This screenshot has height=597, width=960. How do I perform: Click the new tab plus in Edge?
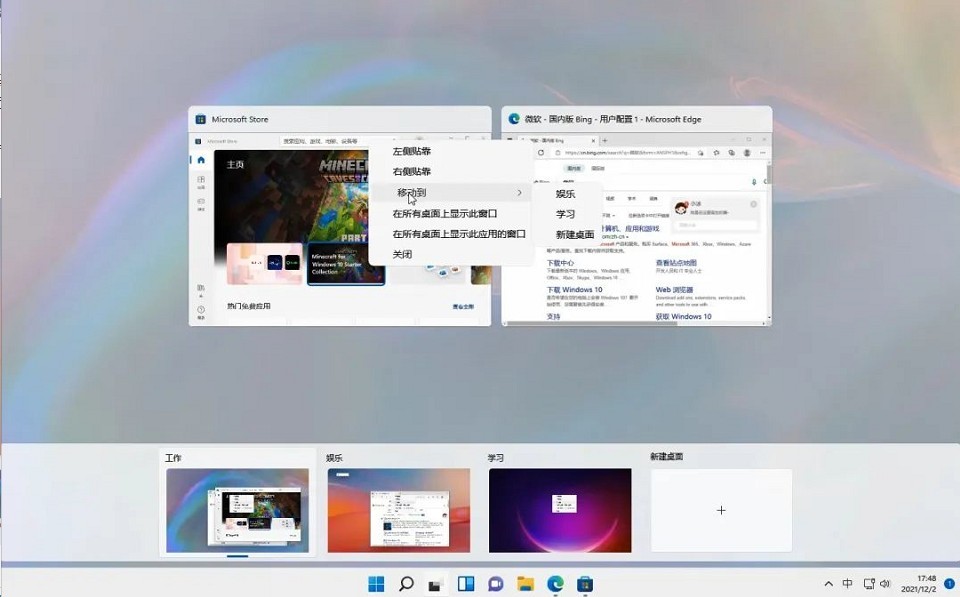click(x=605, y=140)
